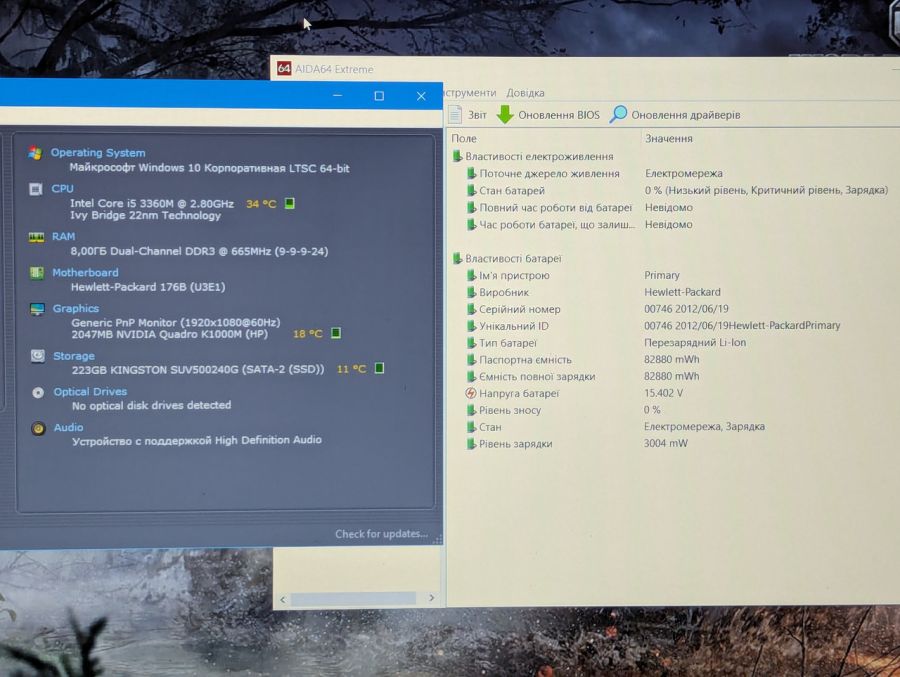The image size is (900, 677).
Task: Click the icon next to Рівень зарядки
Action: tap(471, 443)
